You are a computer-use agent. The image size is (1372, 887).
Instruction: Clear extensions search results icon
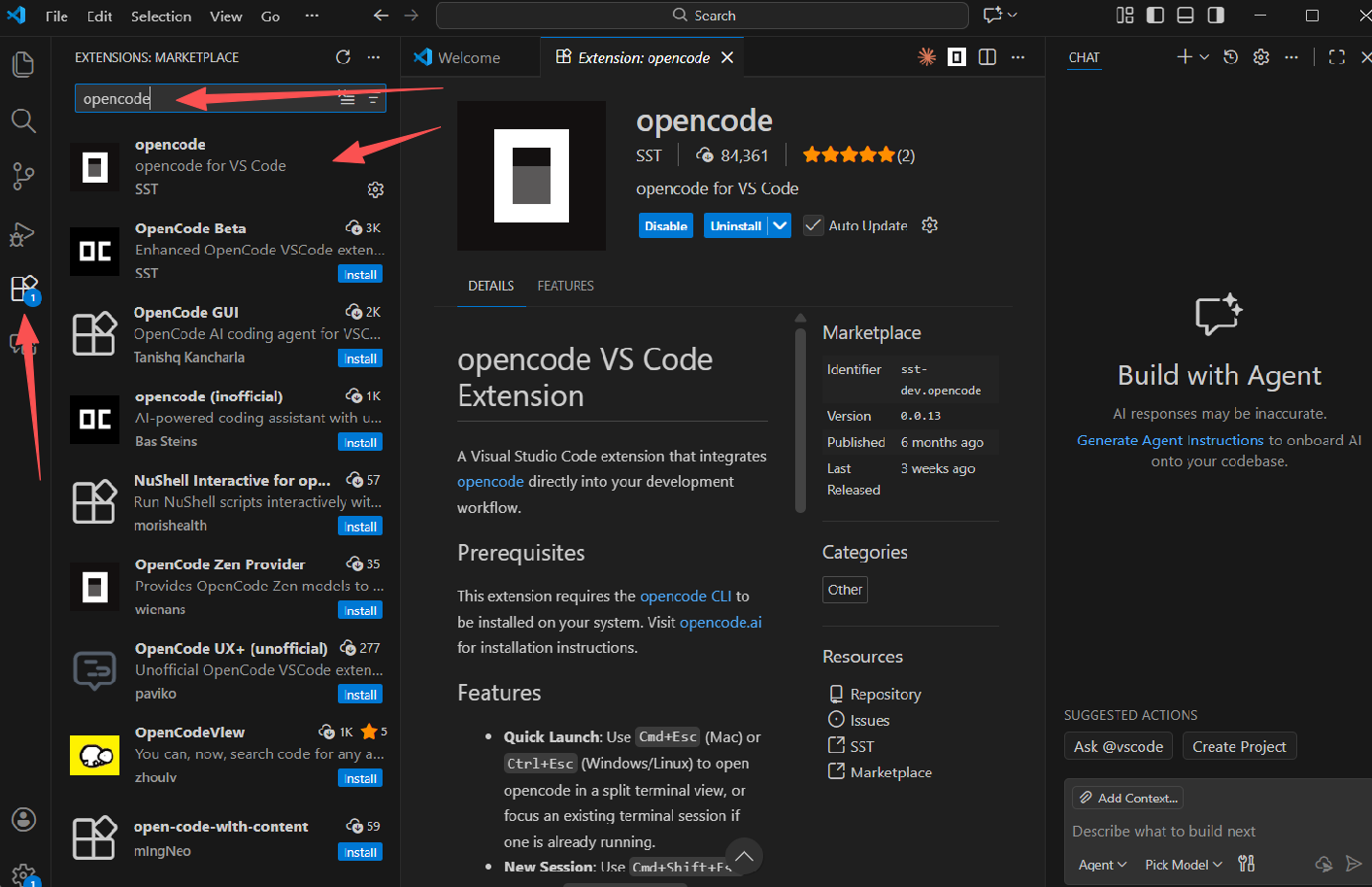click(x=347, y=98)
